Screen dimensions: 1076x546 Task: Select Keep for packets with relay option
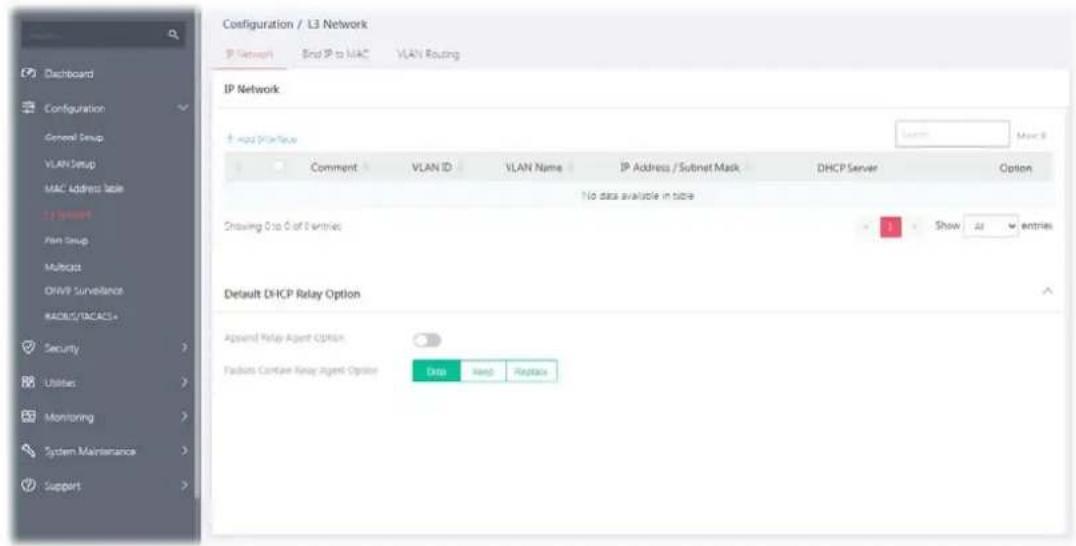point(483,371)
